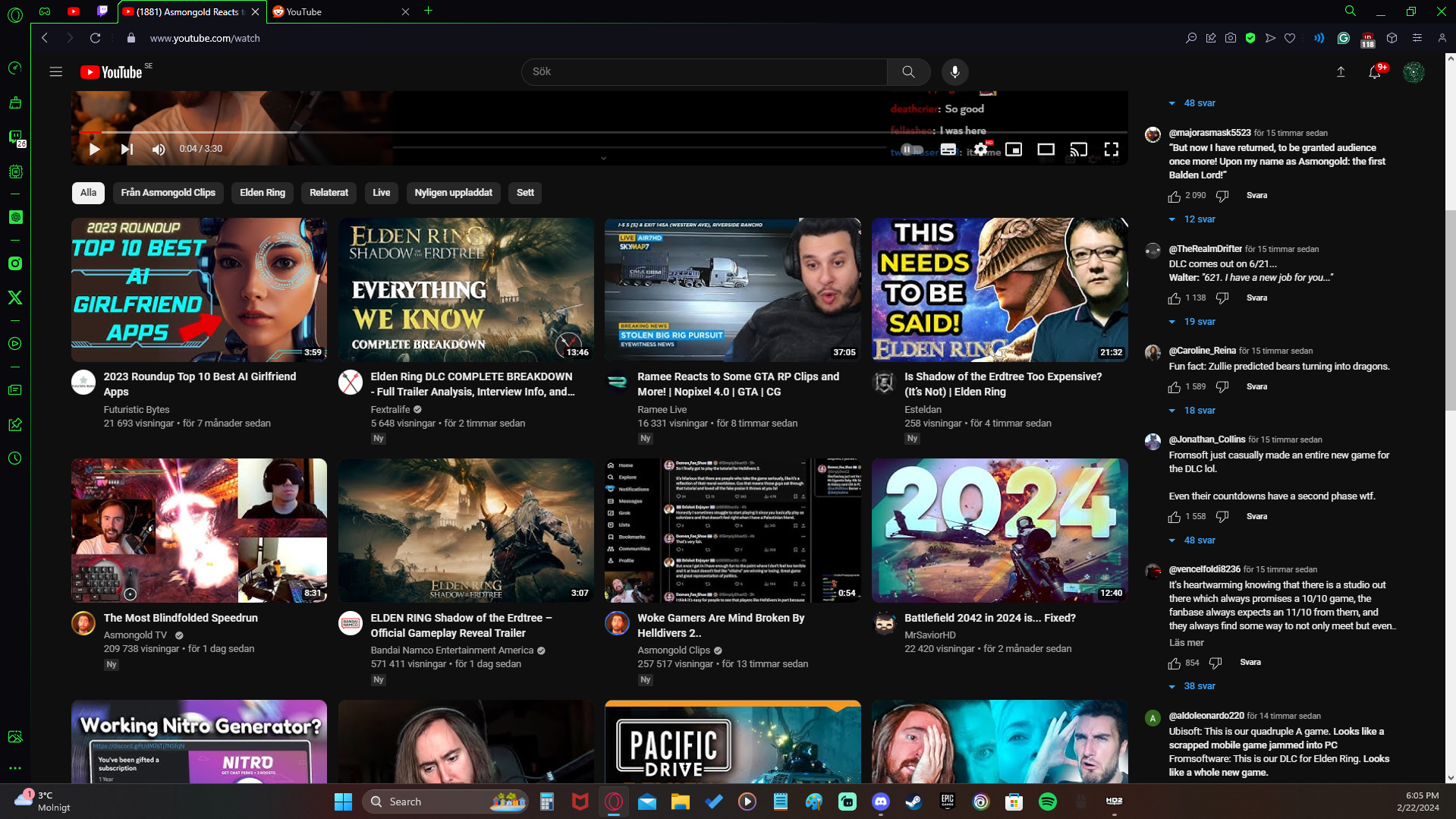Start voice search with the microphone icon
This screenshot has height=819, width=1456.
tap(954, 71)
